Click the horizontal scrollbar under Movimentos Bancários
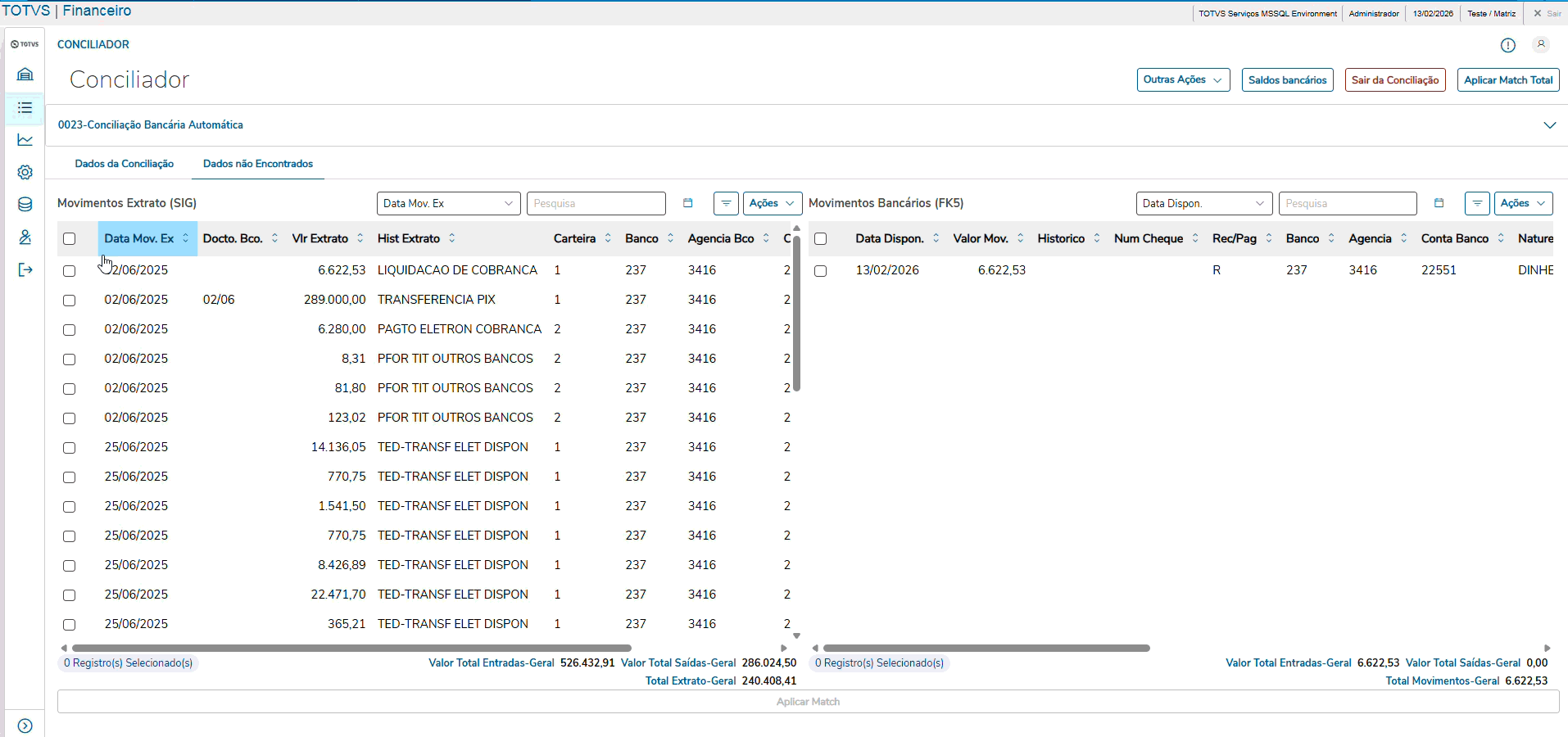The height and width of the screenshot is (737, 1568). pos(986,649)
